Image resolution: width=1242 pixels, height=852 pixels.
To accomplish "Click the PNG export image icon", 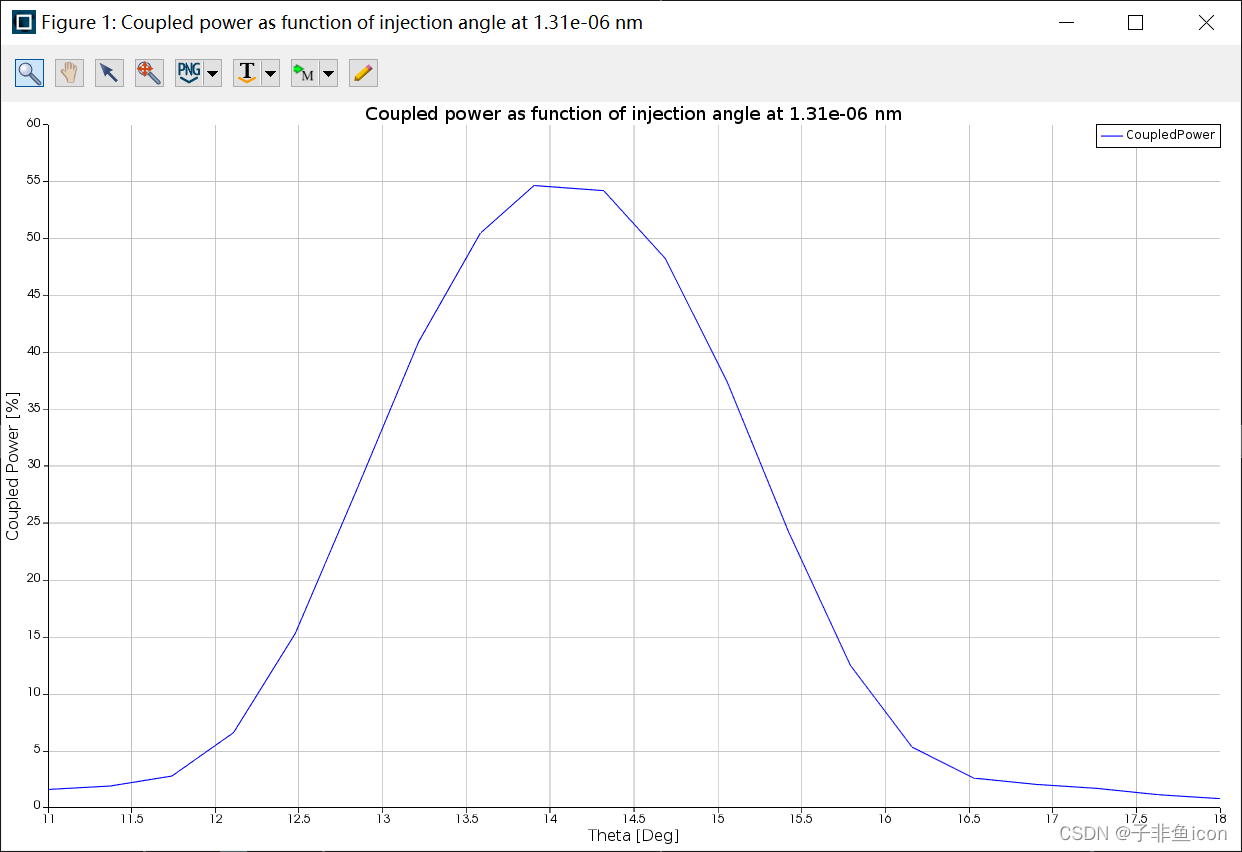I will [x=189, y=73].
